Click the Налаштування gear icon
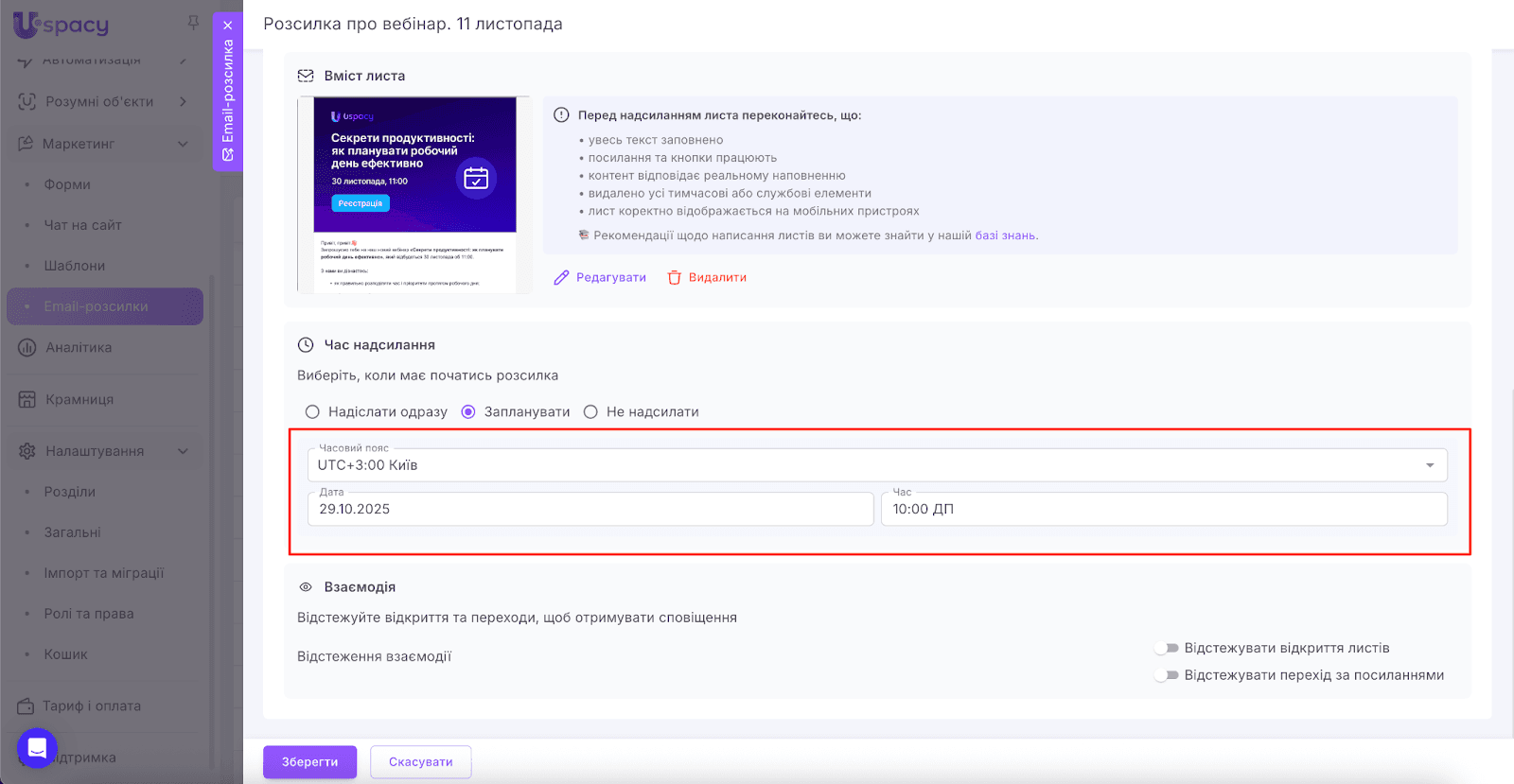Viewport: 1514px width, 784px height. (26, 450)
